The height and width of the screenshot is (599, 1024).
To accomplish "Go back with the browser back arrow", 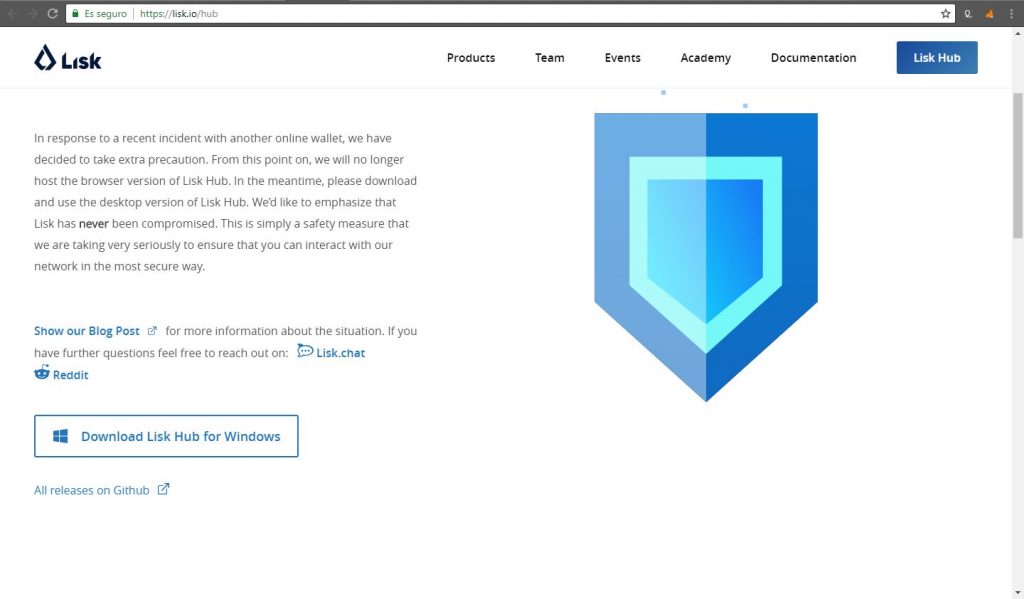I will click(12, 13).
